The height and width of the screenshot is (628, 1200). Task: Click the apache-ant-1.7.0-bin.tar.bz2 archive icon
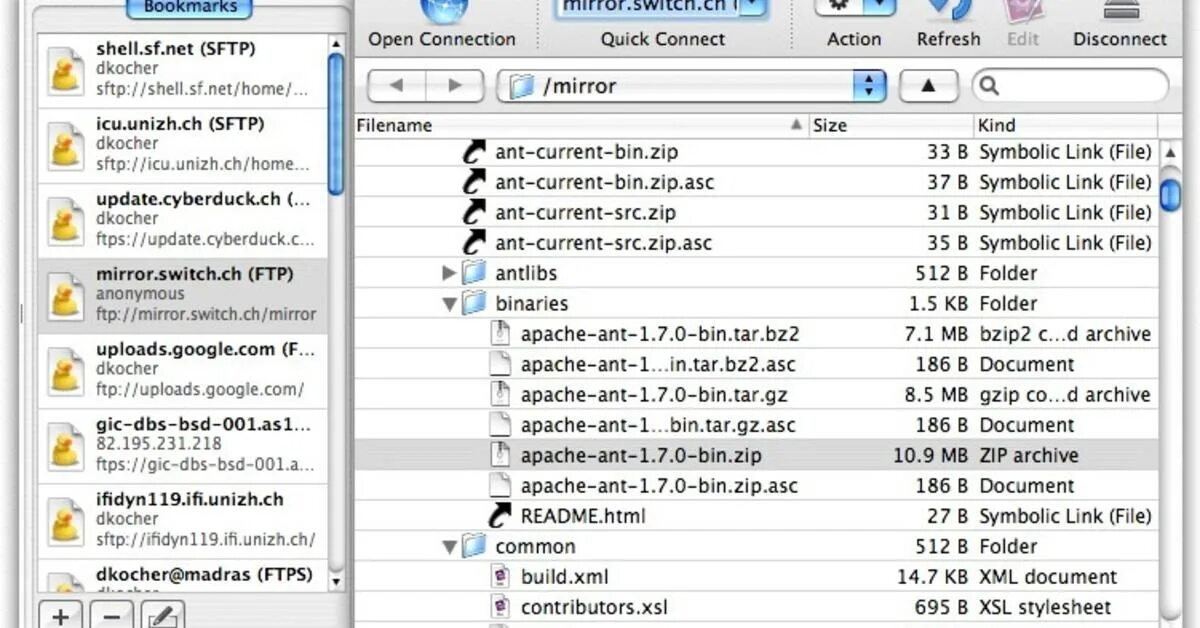pyautogui.click(x=500, y=334)
